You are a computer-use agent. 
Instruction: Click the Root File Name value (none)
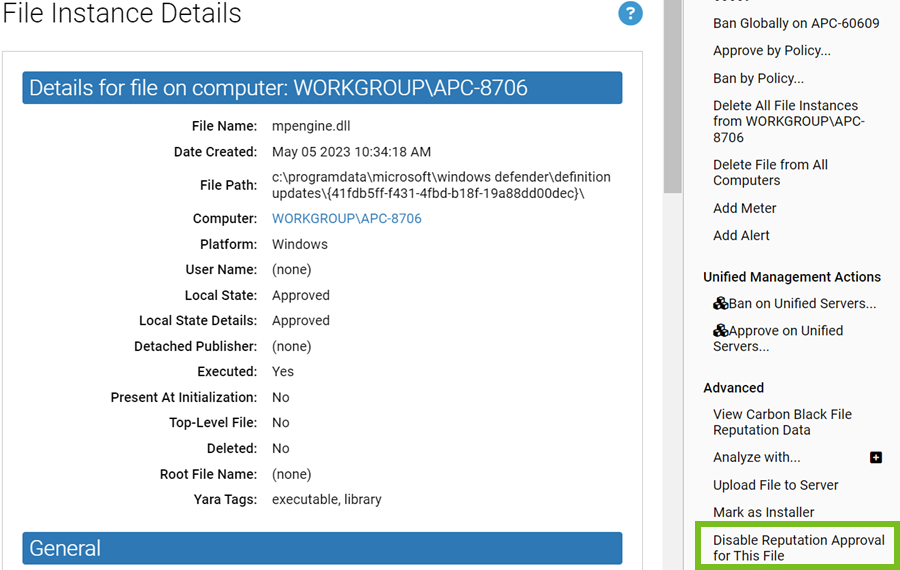tap(292, 475)
